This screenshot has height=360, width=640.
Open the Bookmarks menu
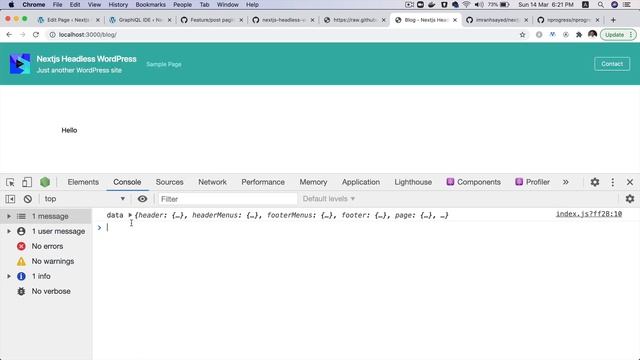click(151, 5)
